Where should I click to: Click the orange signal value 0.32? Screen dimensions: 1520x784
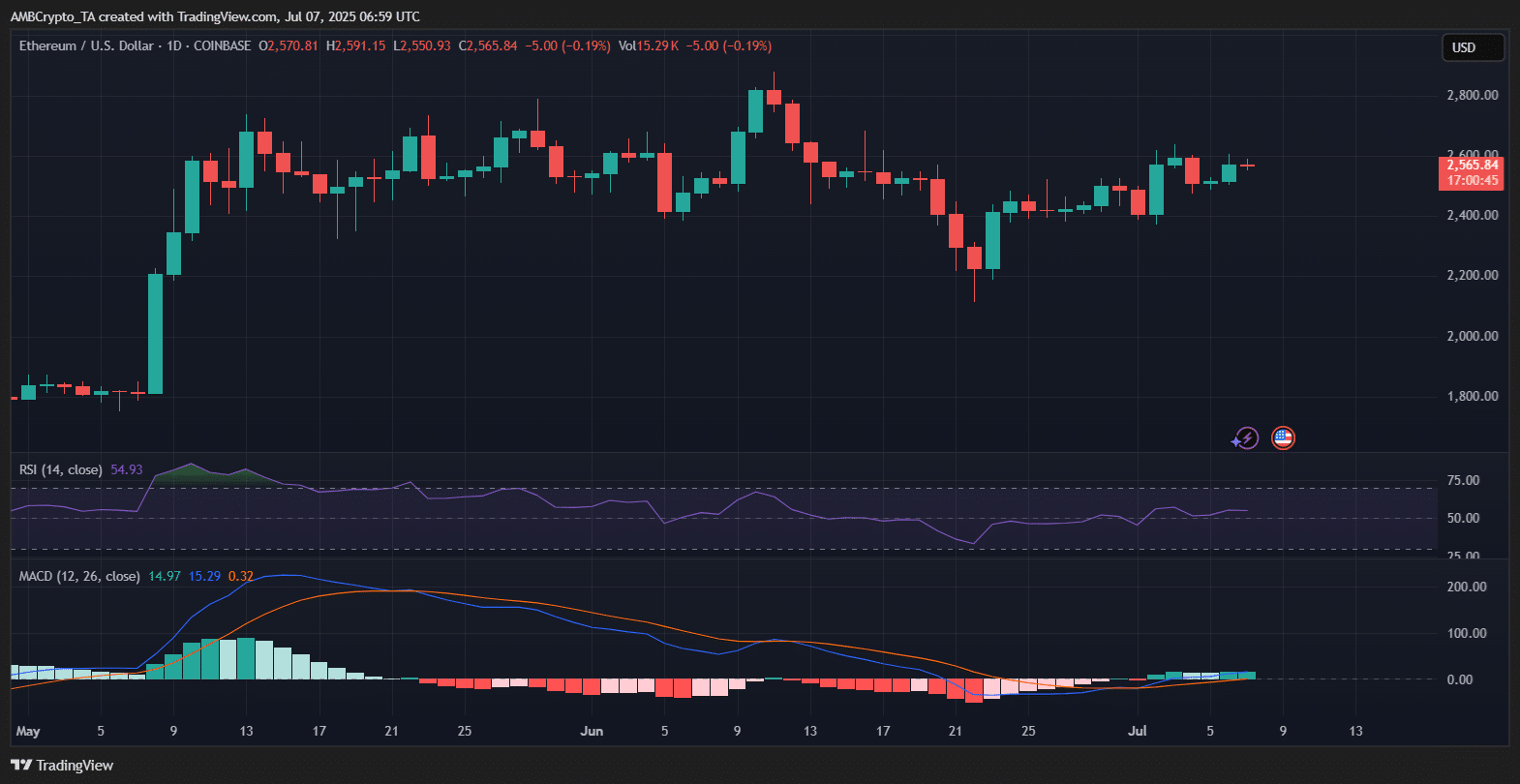pyautogui.click(x=241, y=576)
